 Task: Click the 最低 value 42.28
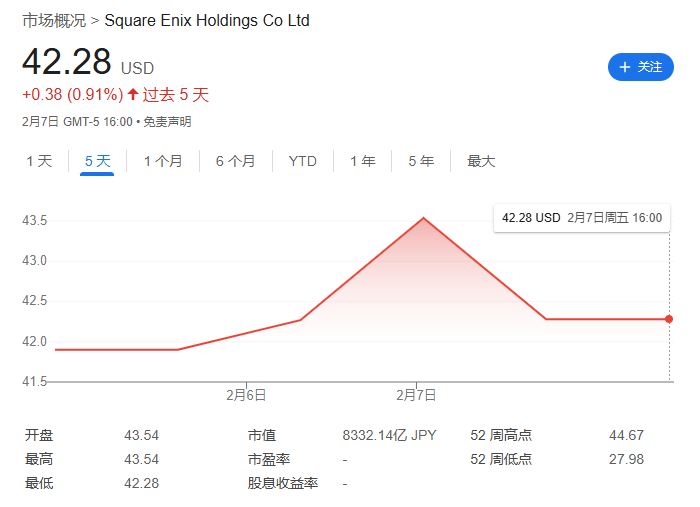tap(142, 483)
